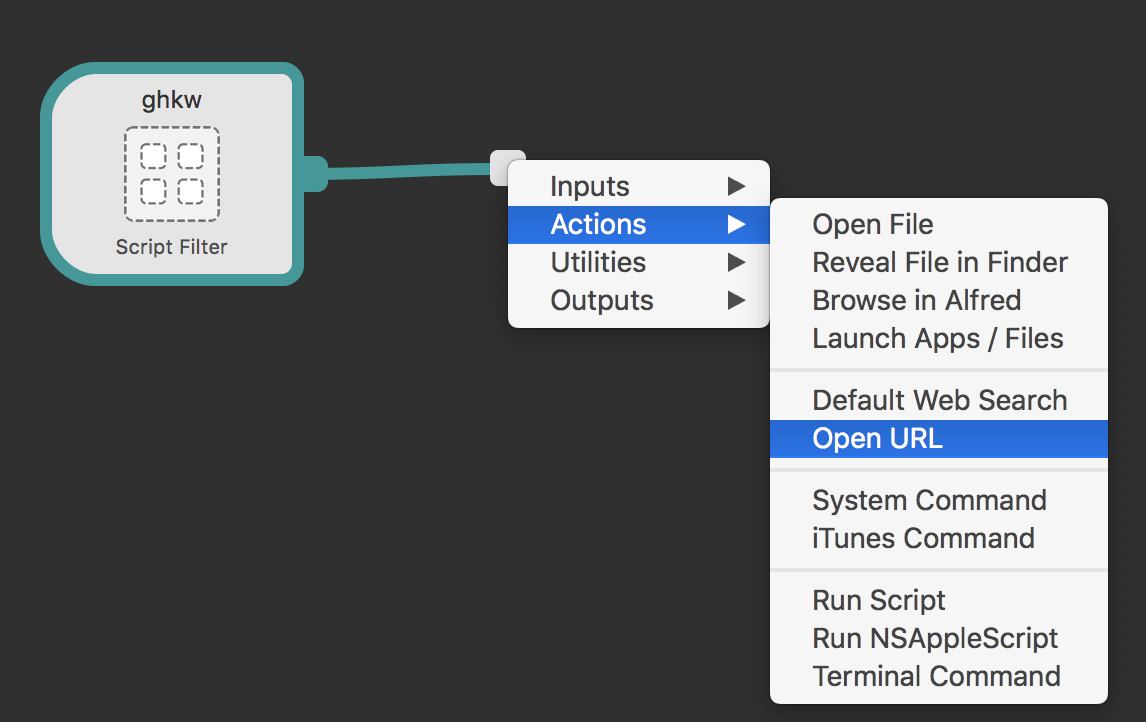Select the teal connection line
The image size is (1146, 722).
tap(410, 172)
